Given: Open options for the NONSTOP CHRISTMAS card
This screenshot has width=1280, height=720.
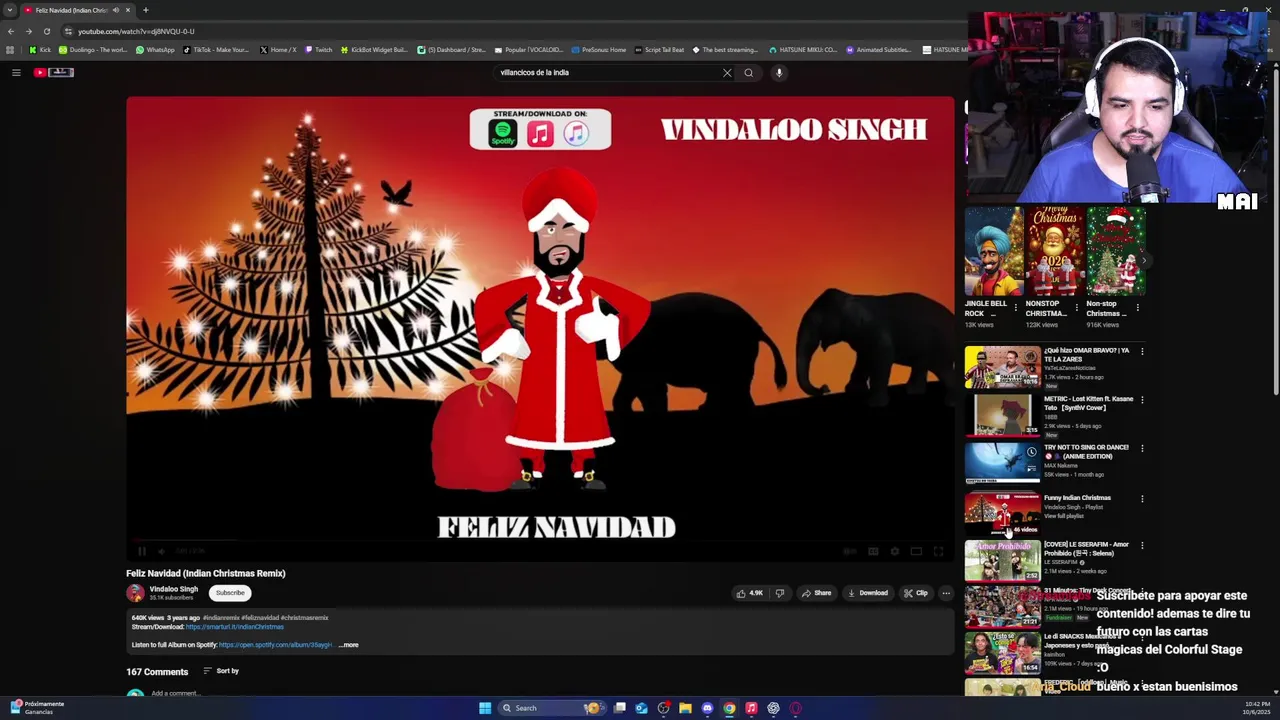Looking at the screenshot, I should coord(1076,308).
